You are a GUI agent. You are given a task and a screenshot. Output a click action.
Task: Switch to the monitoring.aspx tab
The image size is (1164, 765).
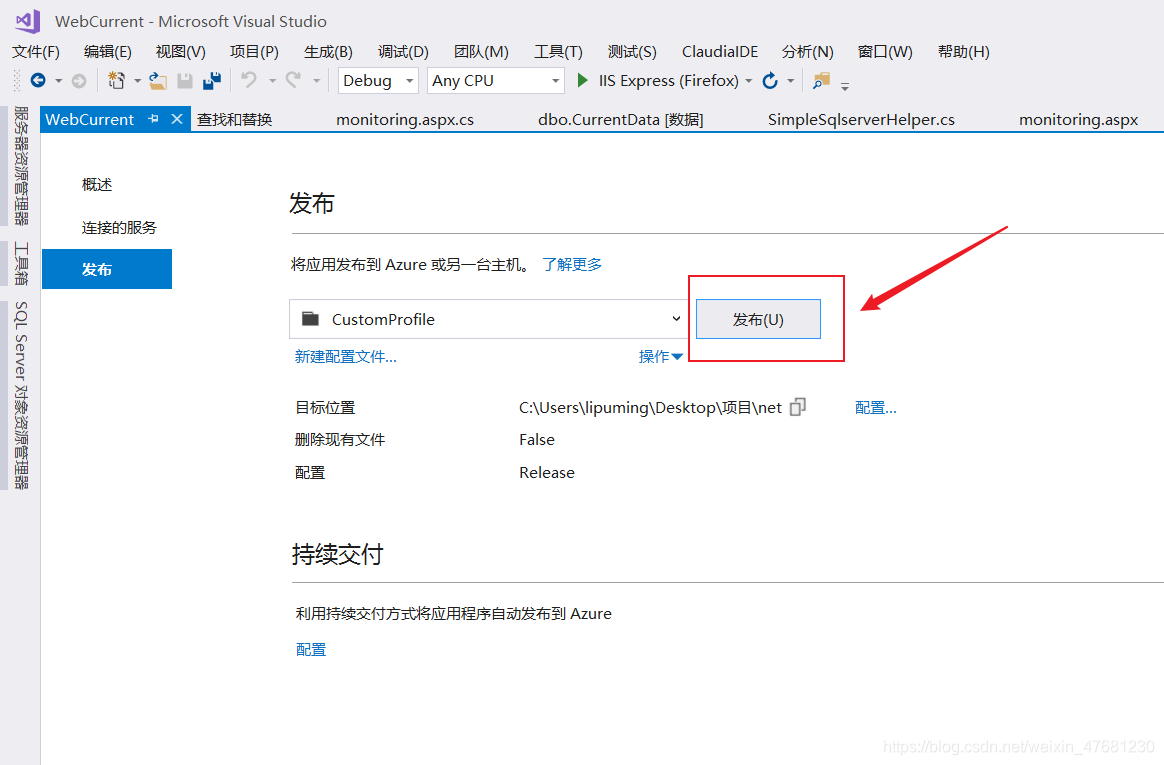tap(1078, 119)
